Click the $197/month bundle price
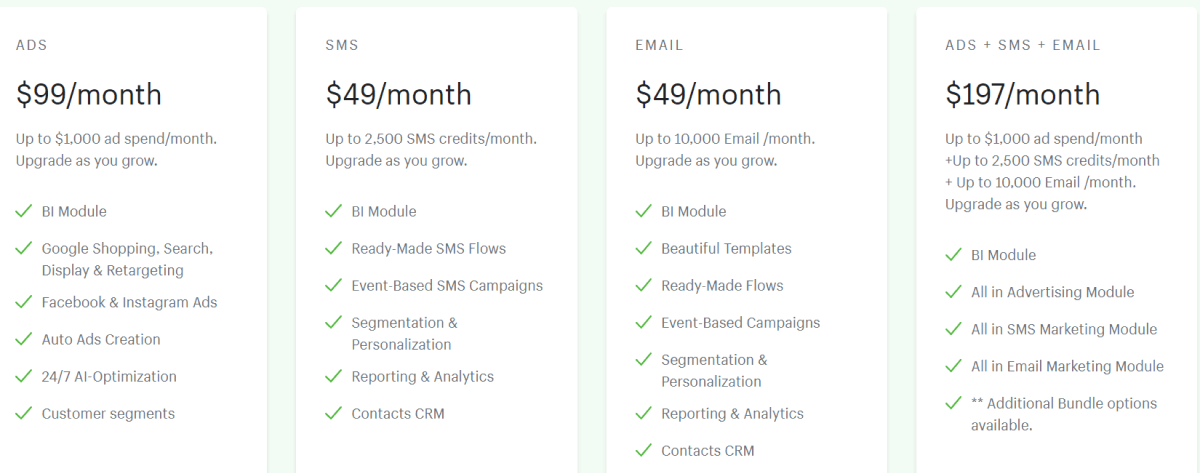The width and height of the screenshot is (1200, 473). point(1022,95)
